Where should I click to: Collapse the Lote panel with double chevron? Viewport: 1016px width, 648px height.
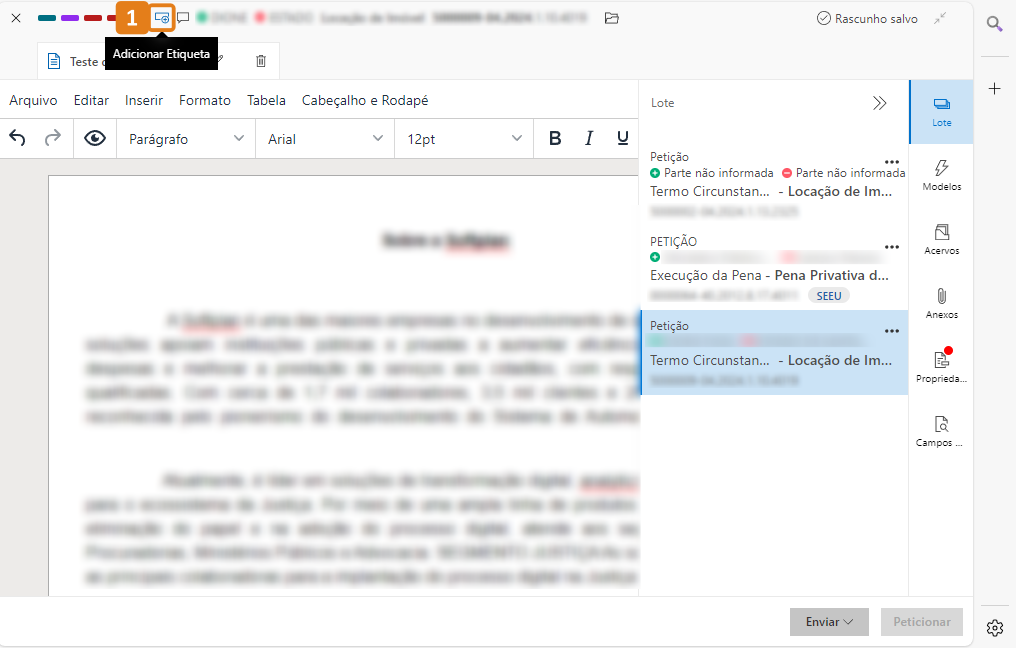coord(879,103)
